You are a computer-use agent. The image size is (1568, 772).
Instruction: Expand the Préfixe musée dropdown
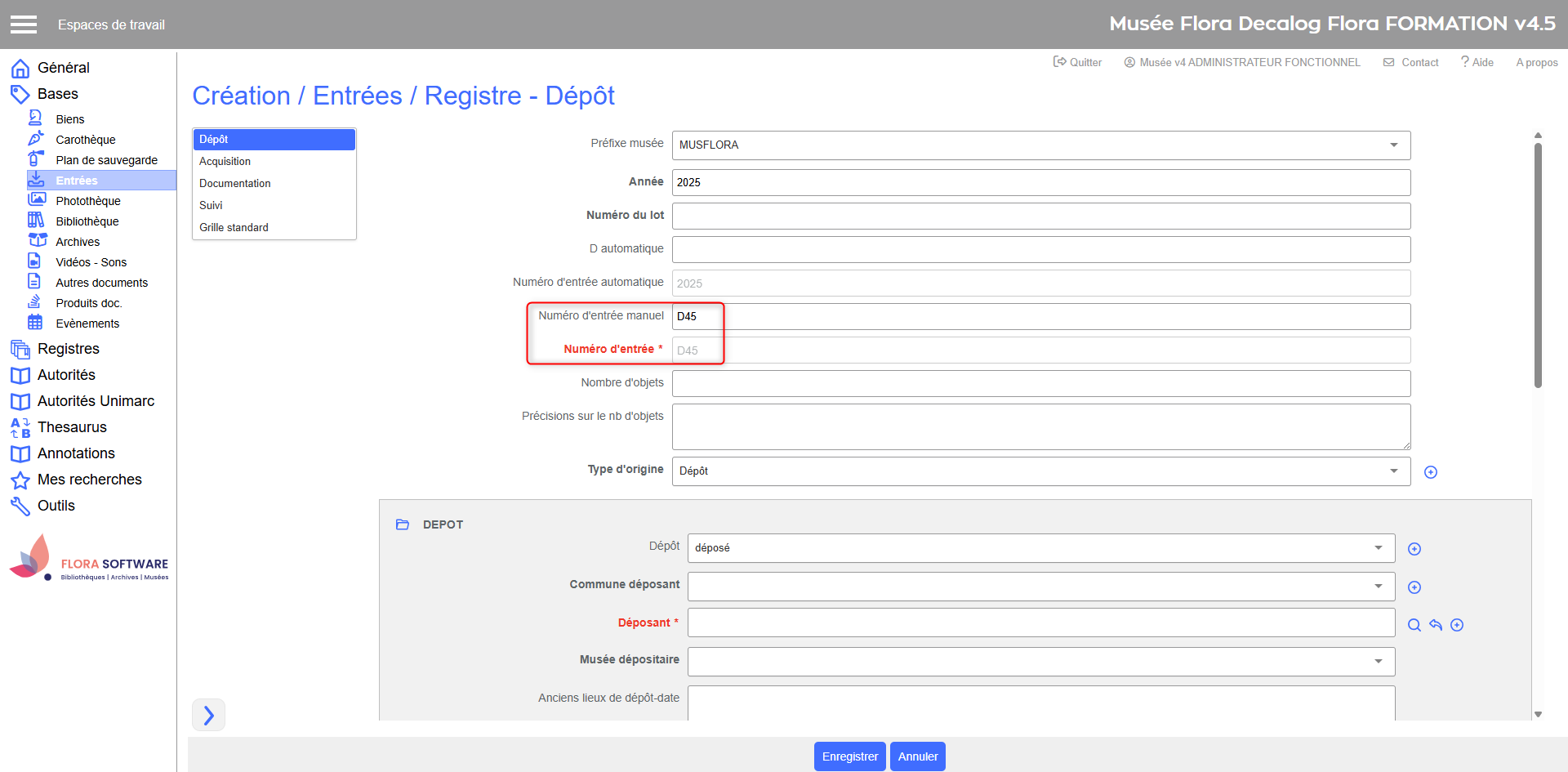(1393, 145)
